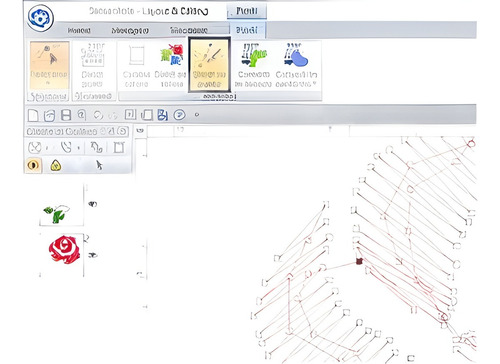Screen dimensions: 500x364
Task: Toggle the eye icon beside the red rose
Action: click(92, 255)
